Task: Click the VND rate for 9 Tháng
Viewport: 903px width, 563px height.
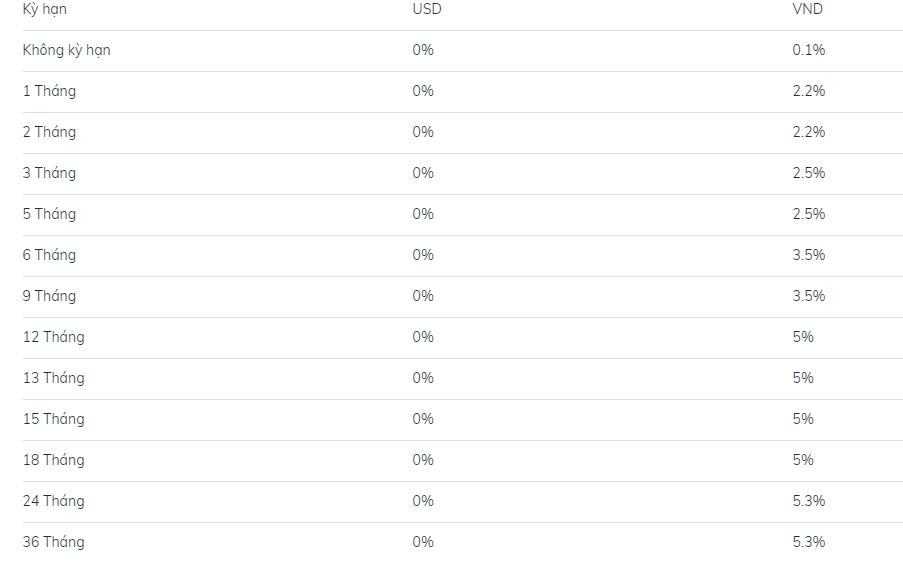Action: point(808,296)
